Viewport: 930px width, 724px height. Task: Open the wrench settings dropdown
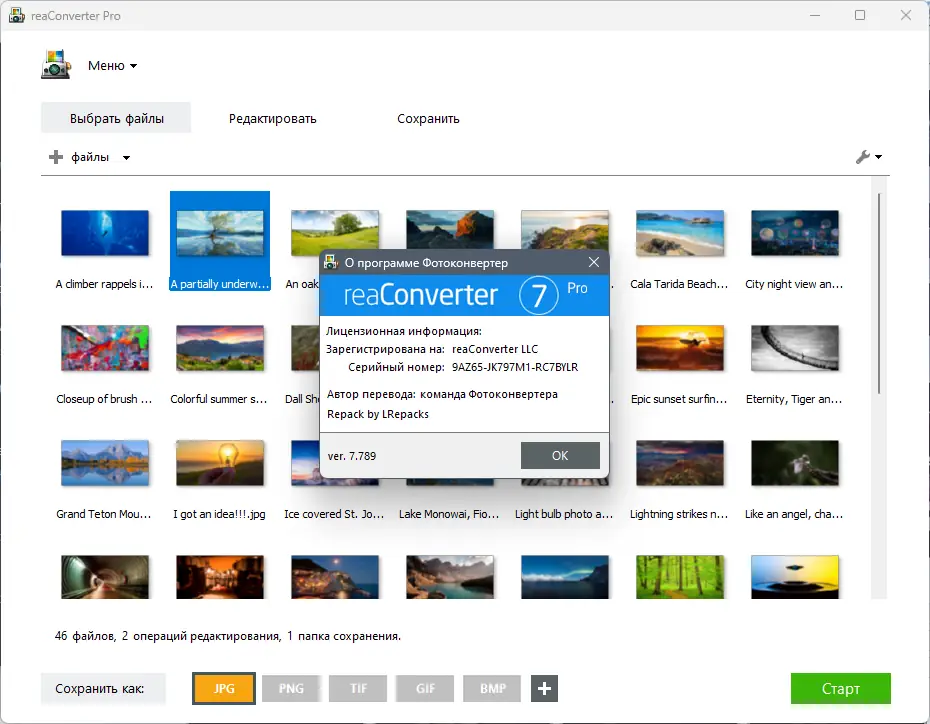[869, 157]
